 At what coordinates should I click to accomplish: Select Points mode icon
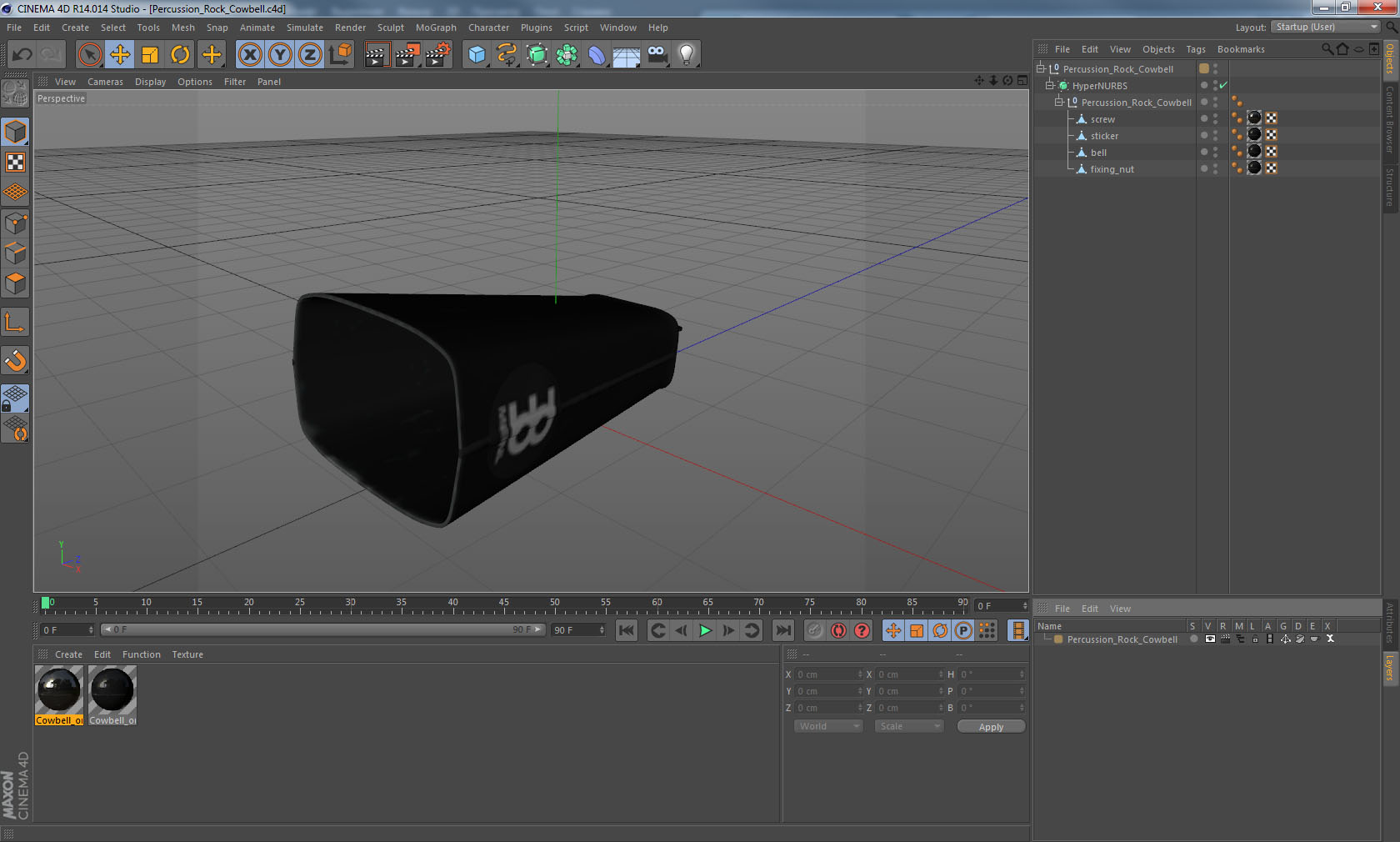point(16,223)
